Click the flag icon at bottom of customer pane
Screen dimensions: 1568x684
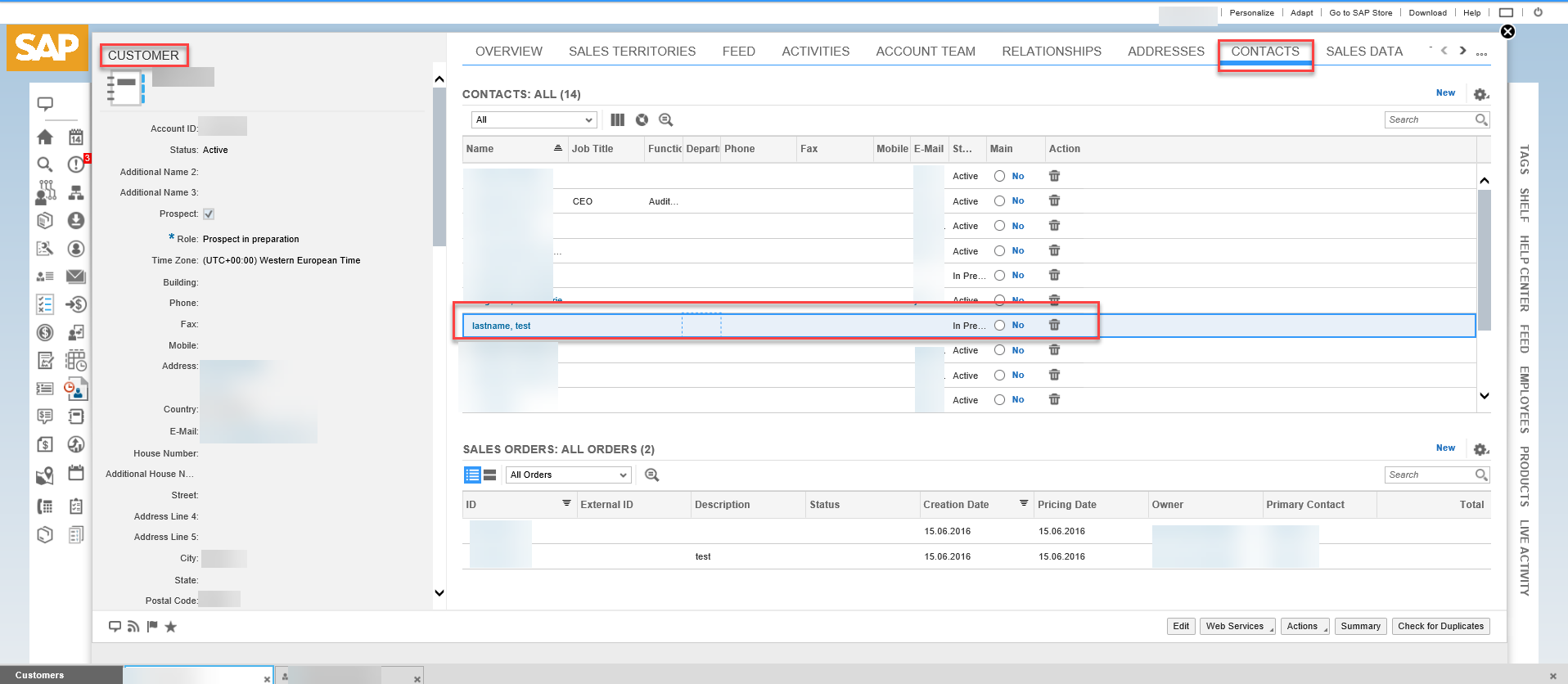pos(152,627)
